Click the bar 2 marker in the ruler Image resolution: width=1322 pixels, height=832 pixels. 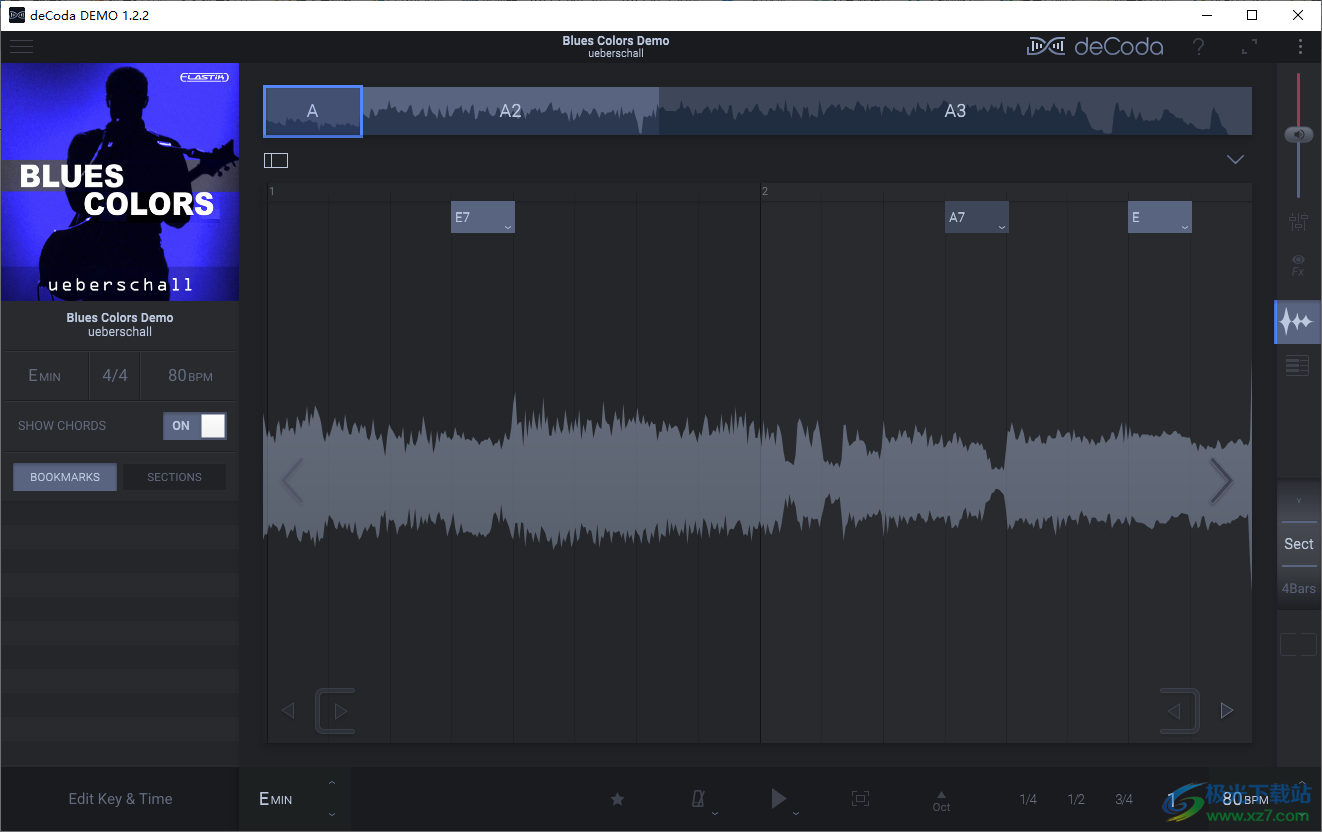(x=765, y=191)
